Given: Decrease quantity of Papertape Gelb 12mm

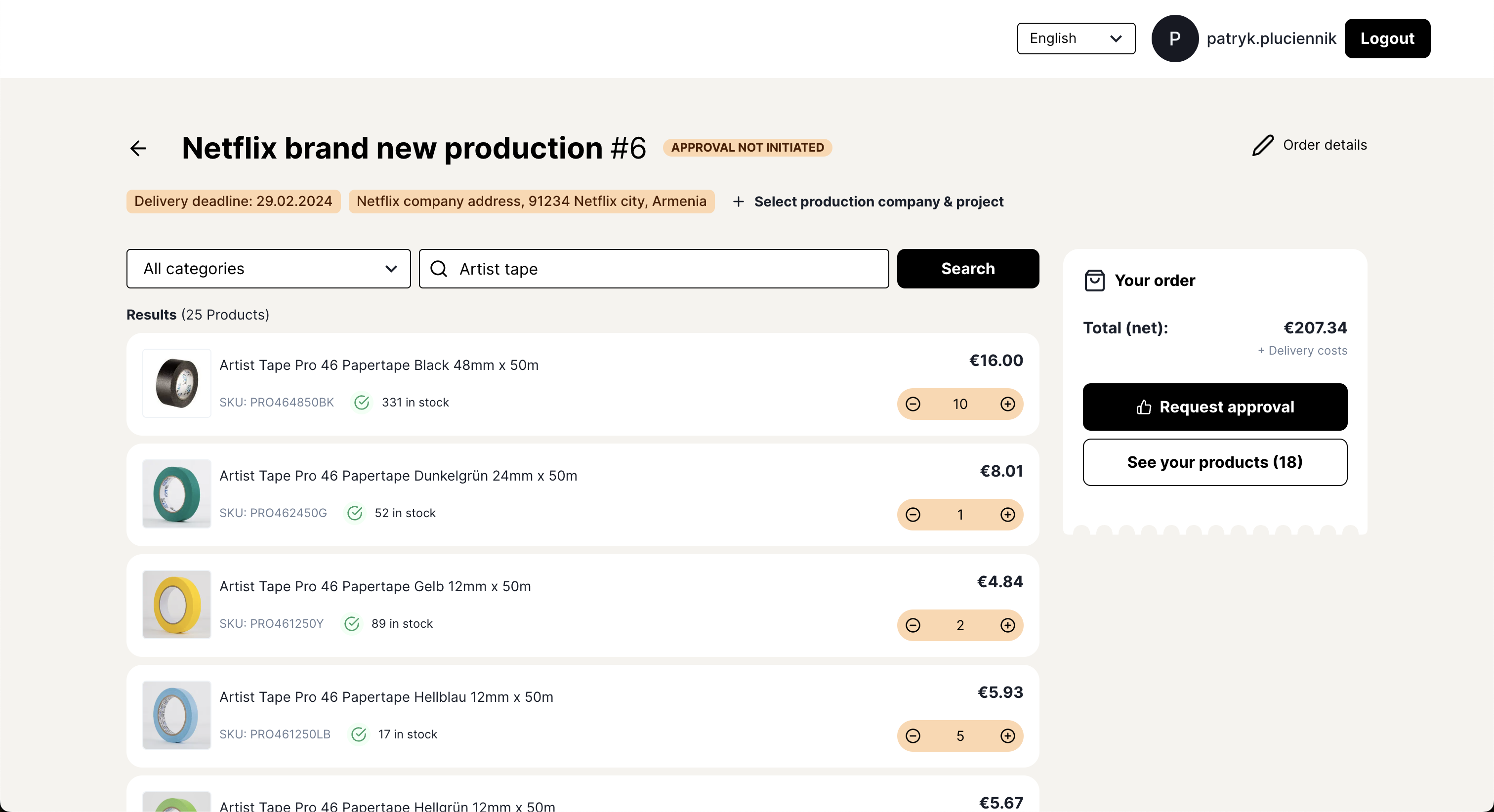Looking at the screenshot, I should [913, 625].
